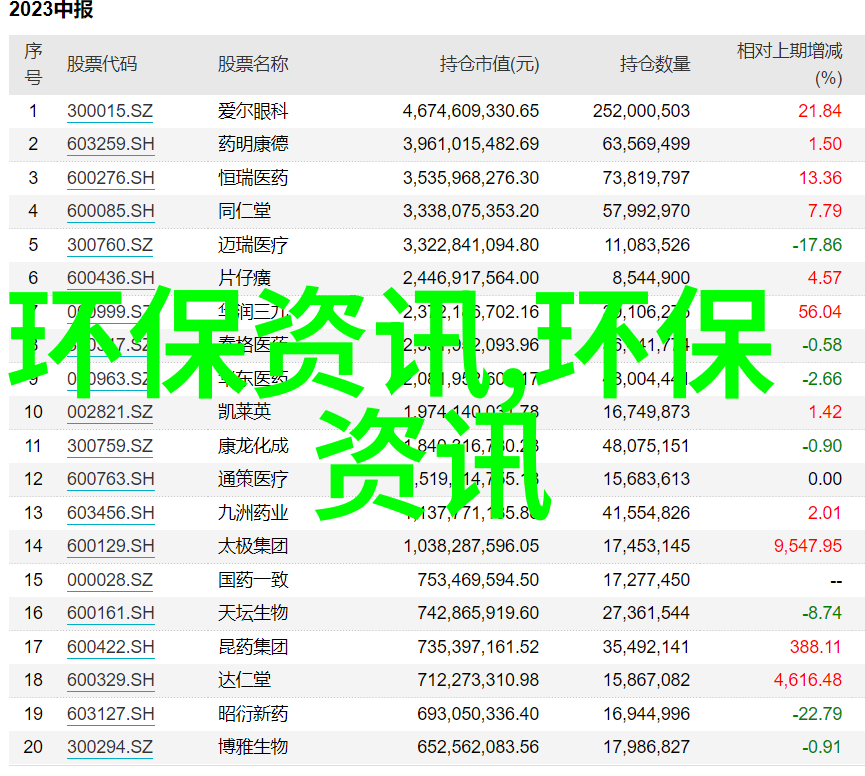Click the 000028.SZ stock link
The image size is (865, 776).
coord(110,580)
